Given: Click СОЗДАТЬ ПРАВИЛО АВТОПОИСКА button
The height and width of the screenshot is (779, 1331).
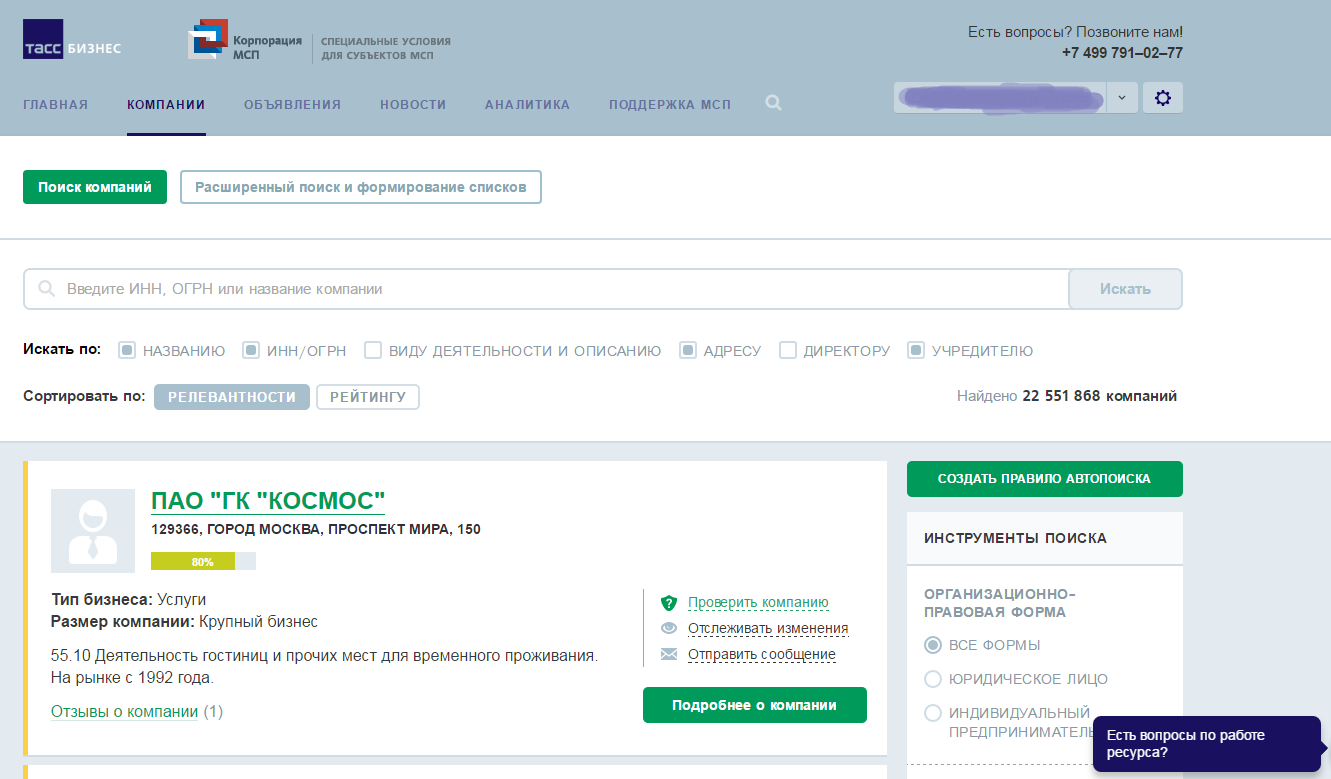Looking at the screenshot, I should coord(1044,479).
